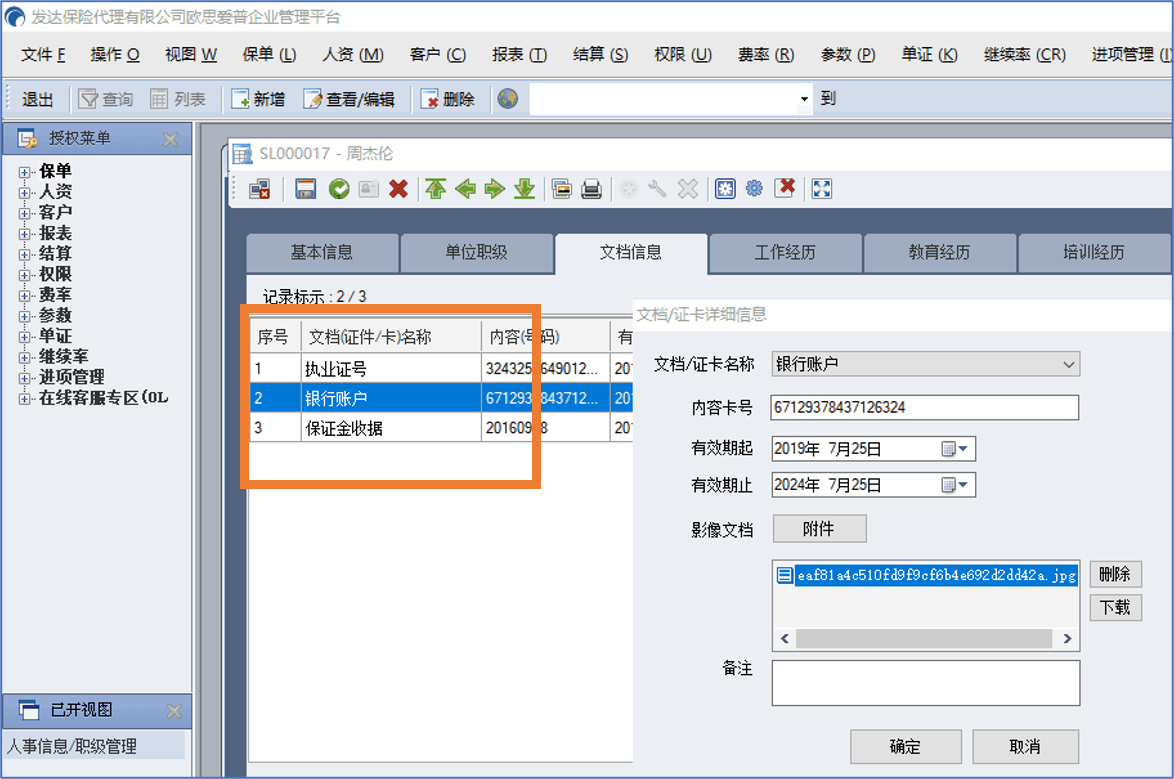The image size is (1174, 779).
Task: Click the 附件 attachment button
Action: pyautogui.click(x=819, y=529)
